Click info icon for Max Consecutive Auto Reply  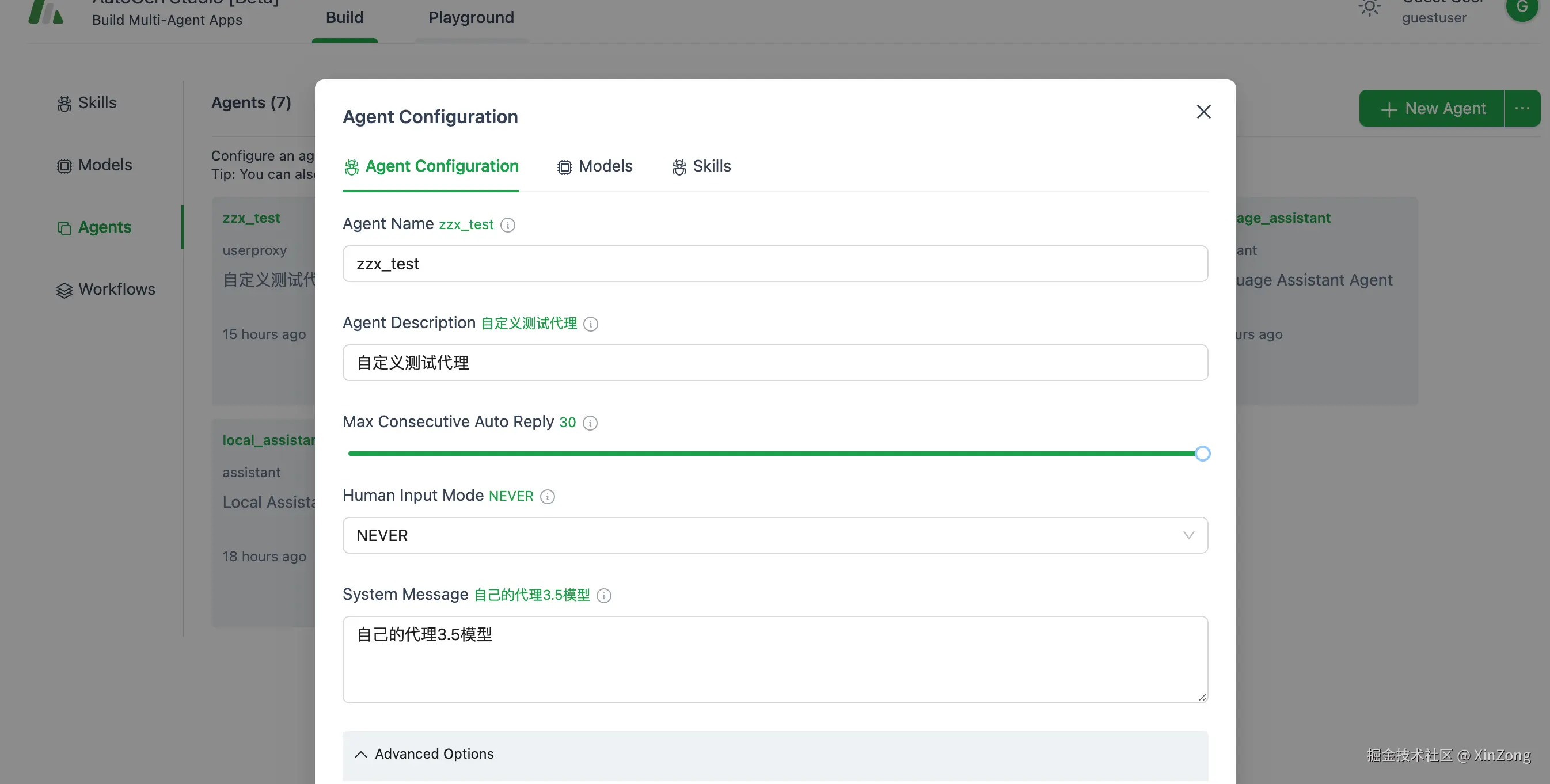point(590,423)
